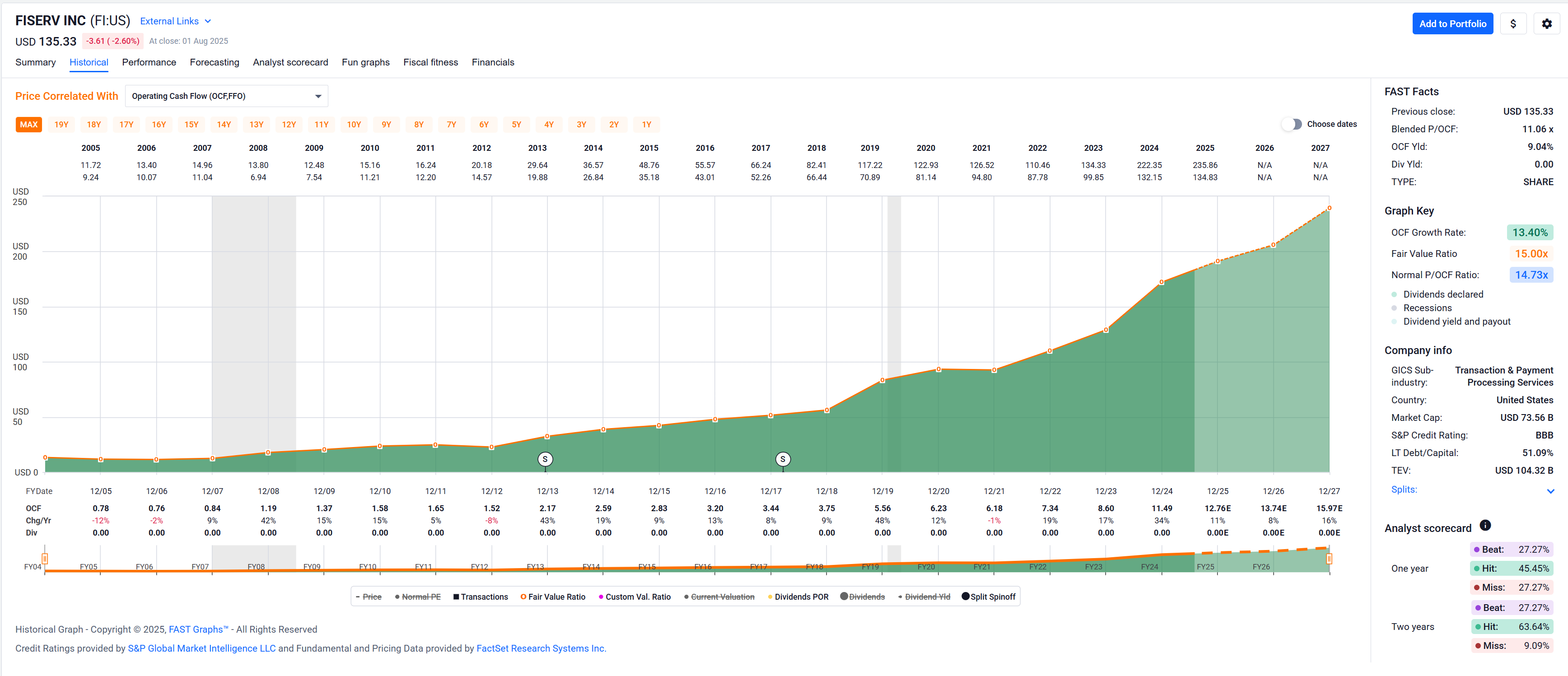
Task: Click the 2017 split spinoff S marker
Action: click(x=783, y=459)
